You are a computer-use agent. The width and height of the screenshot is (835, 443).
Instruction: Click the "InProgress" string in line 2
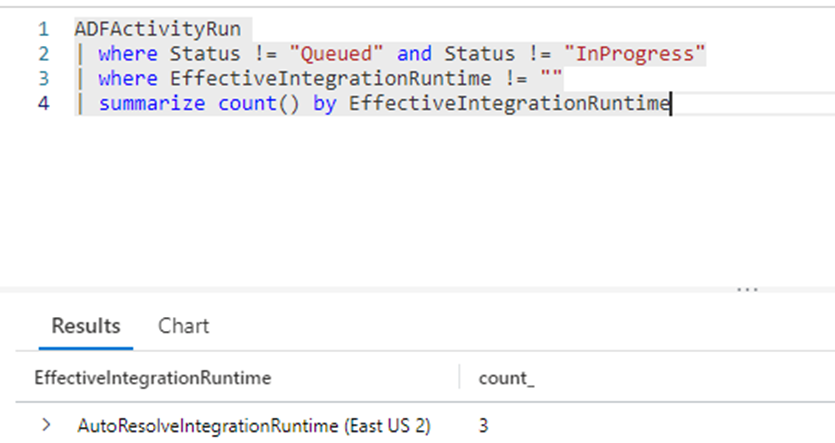[635, 54]
